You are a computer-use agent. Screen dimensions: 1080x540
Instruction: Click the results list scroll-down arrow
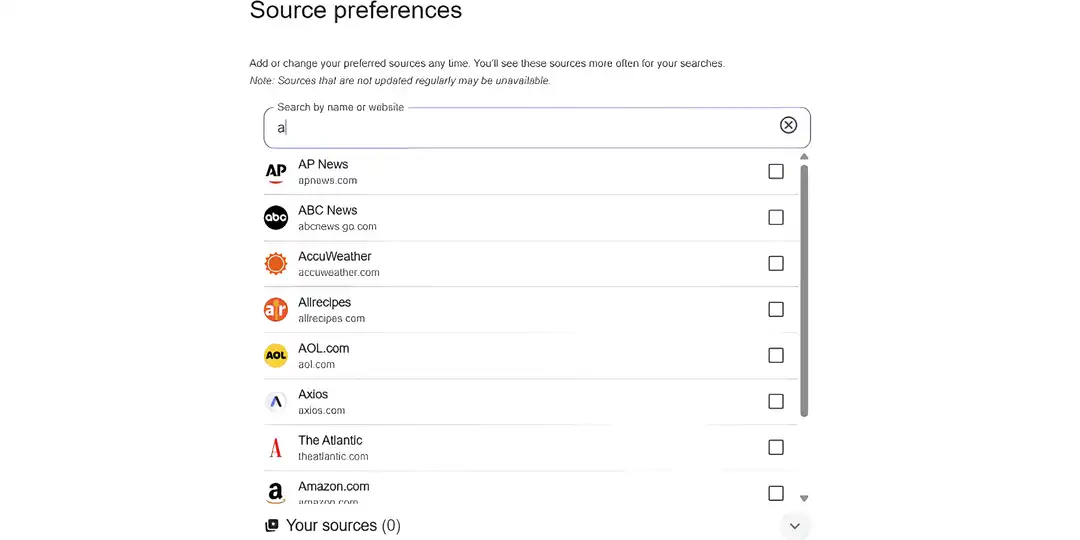[x=804, y=498]
